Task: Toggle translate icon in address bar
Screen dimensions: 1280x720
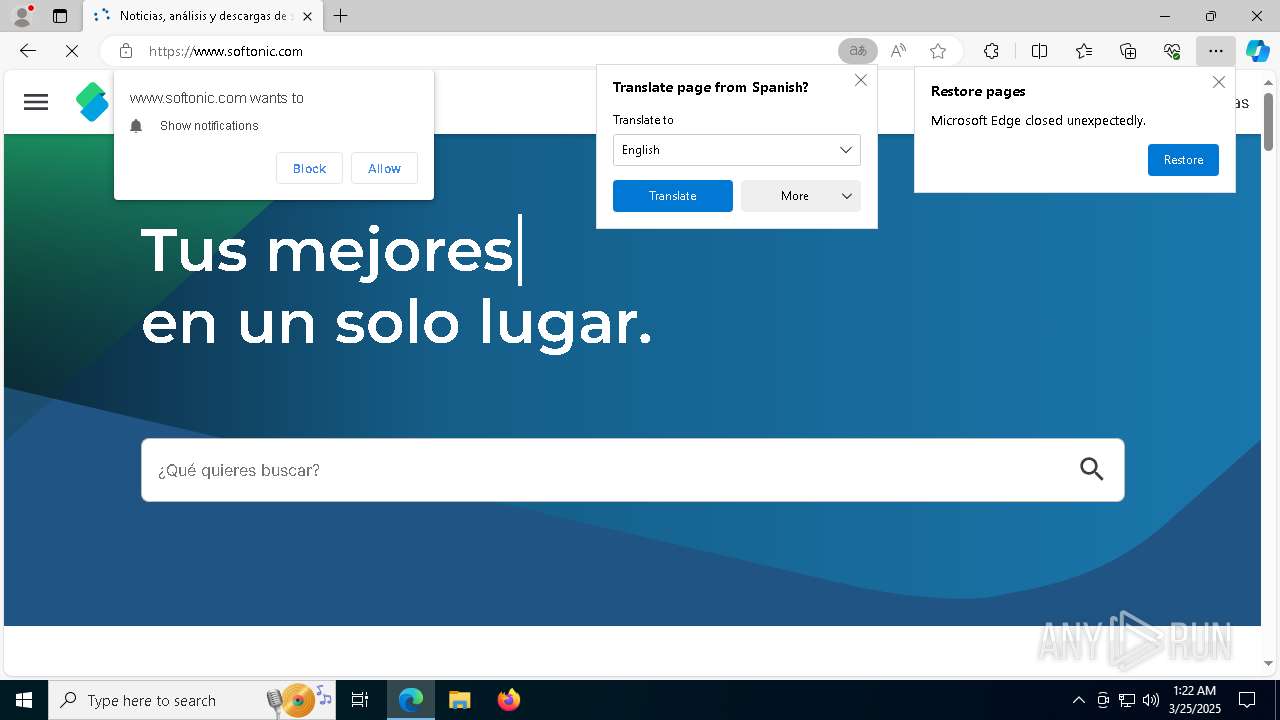Action: point(857,51)
